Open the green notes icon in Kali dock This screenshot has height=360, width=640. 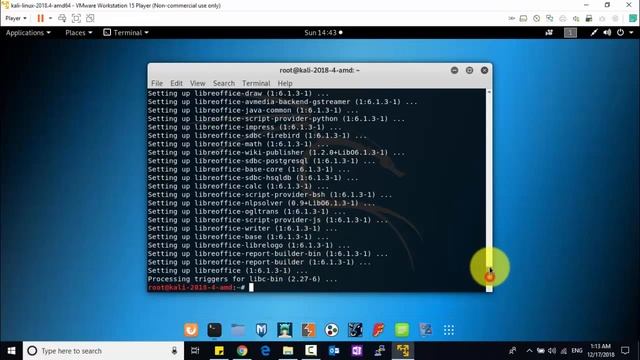click(x=402, y=330)
